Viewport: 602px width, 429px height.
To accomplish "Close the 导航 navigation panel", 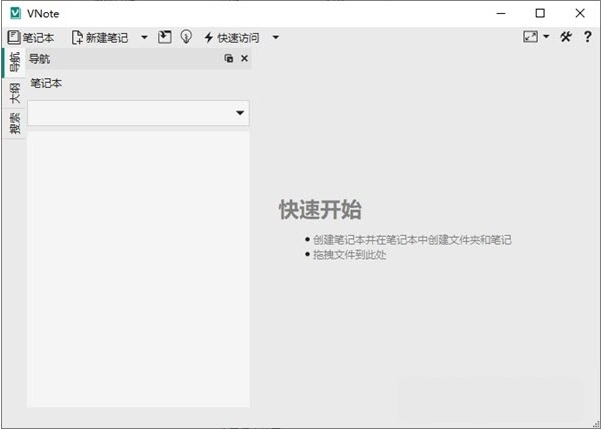I will pyautogui.click(x=244, y=59).
